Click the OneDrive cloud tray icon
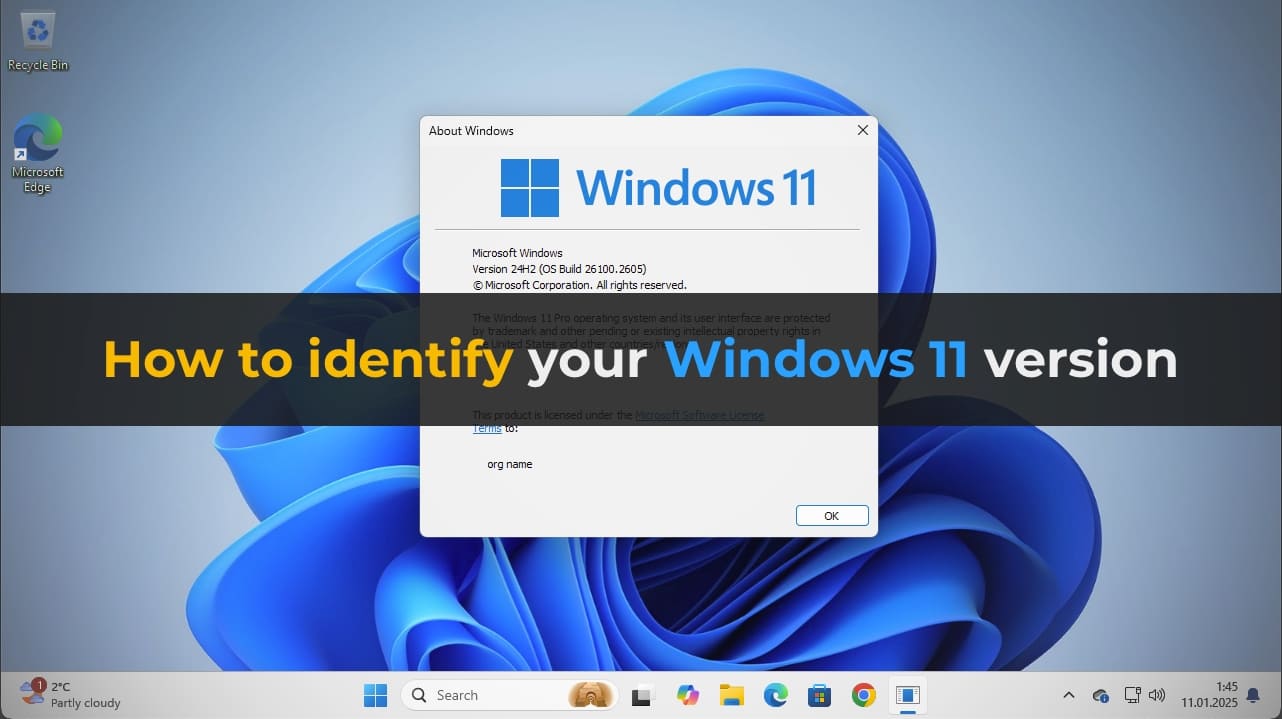Screen dimensions: 1282x719 point(1101,695)
